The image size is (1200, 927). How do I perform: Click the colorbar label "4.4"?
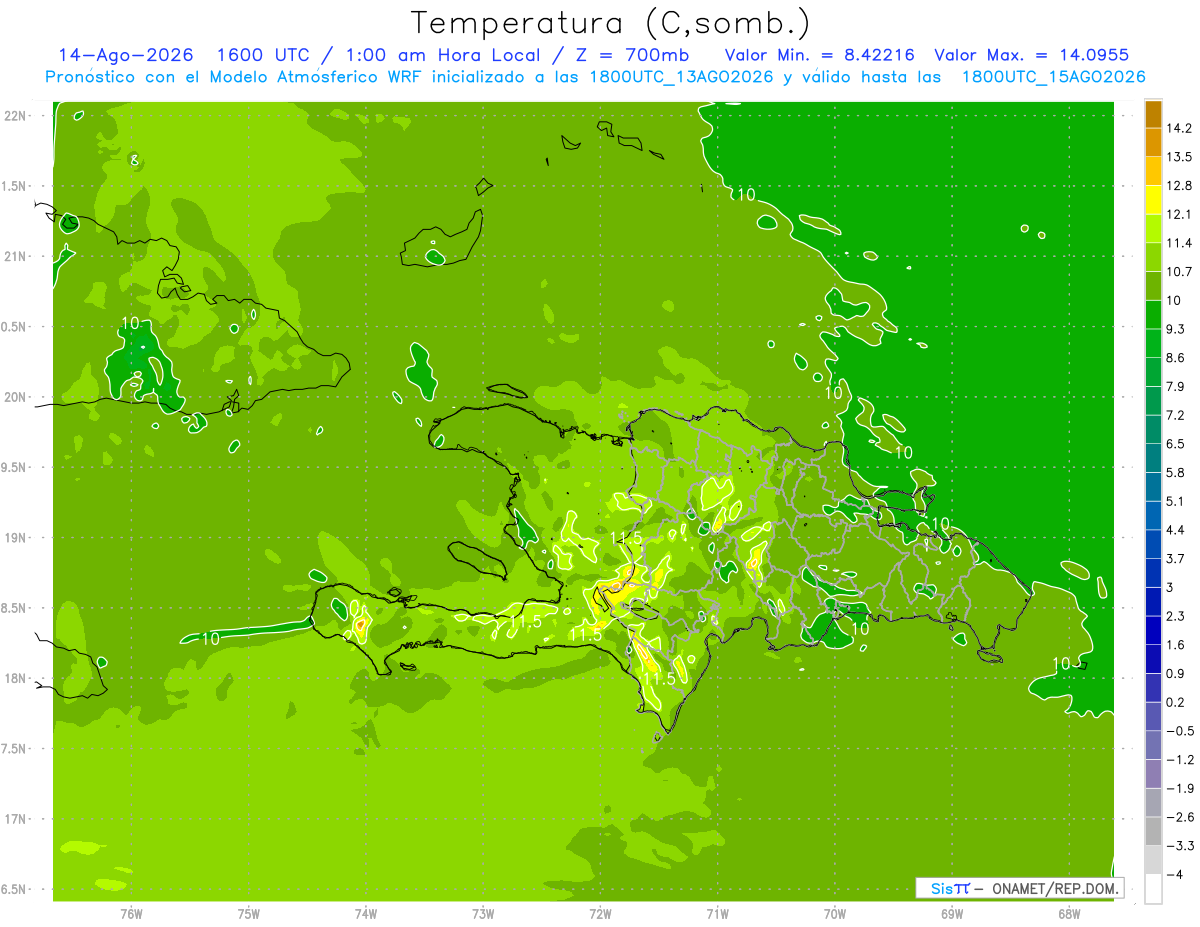[1176, 530]
